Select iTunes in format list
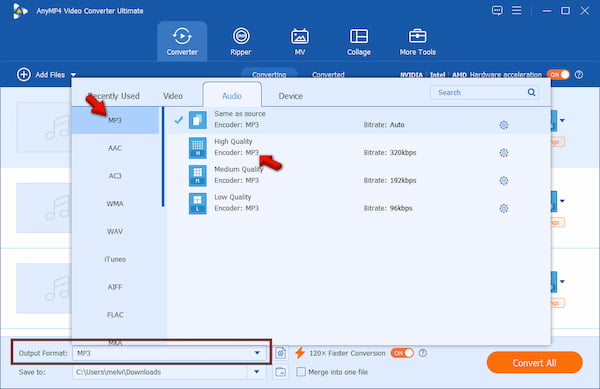 tap(115, 259)
